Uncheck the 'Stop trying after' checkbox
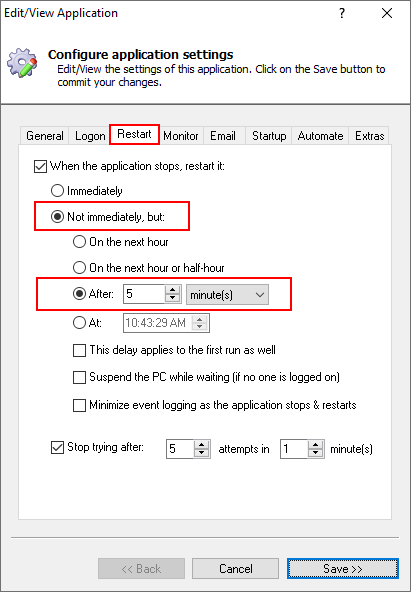The image size is (411, 592). (x=57, y=448)
